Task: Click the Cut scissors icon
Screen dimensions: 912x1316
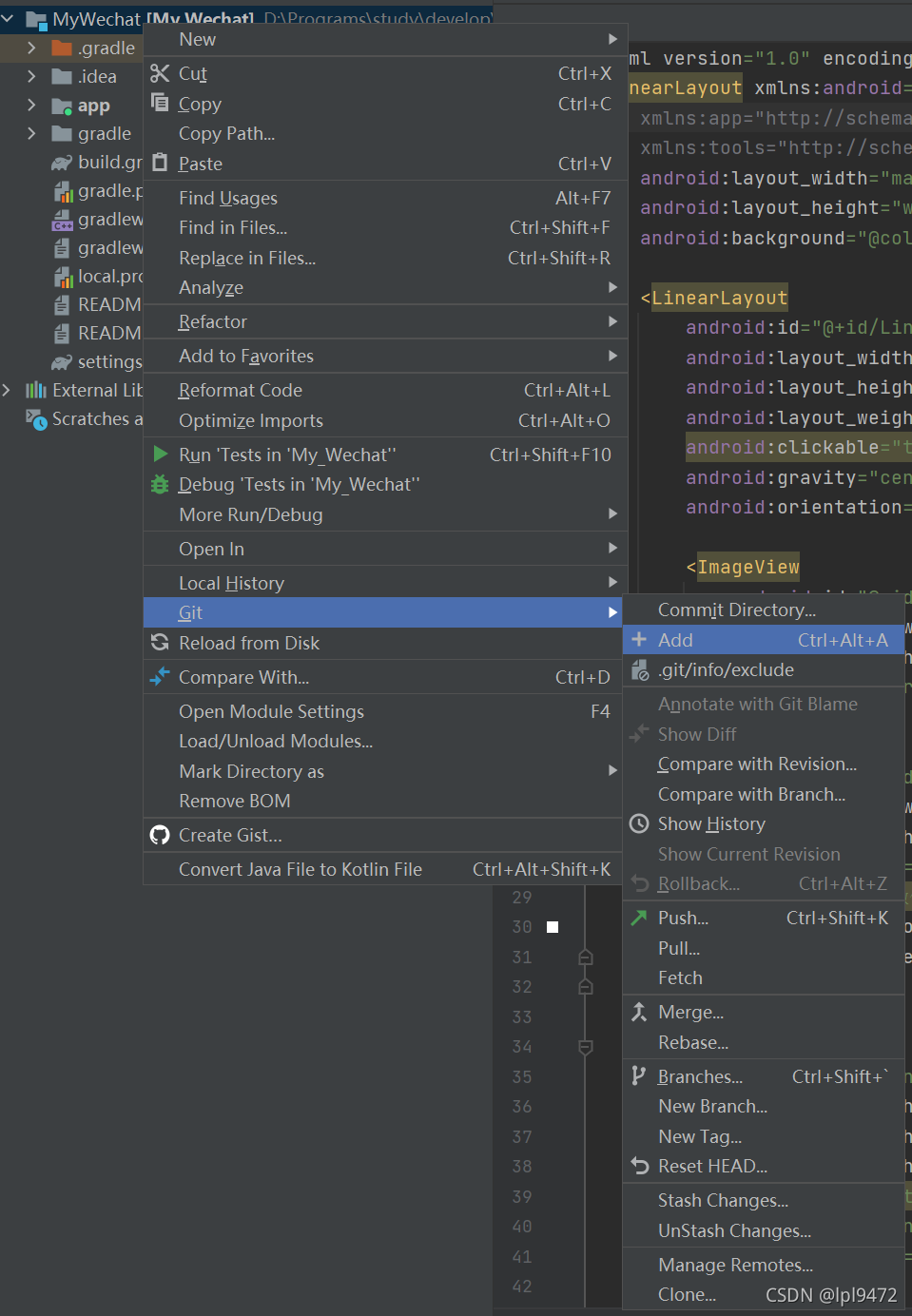Action: coord(160,73)
